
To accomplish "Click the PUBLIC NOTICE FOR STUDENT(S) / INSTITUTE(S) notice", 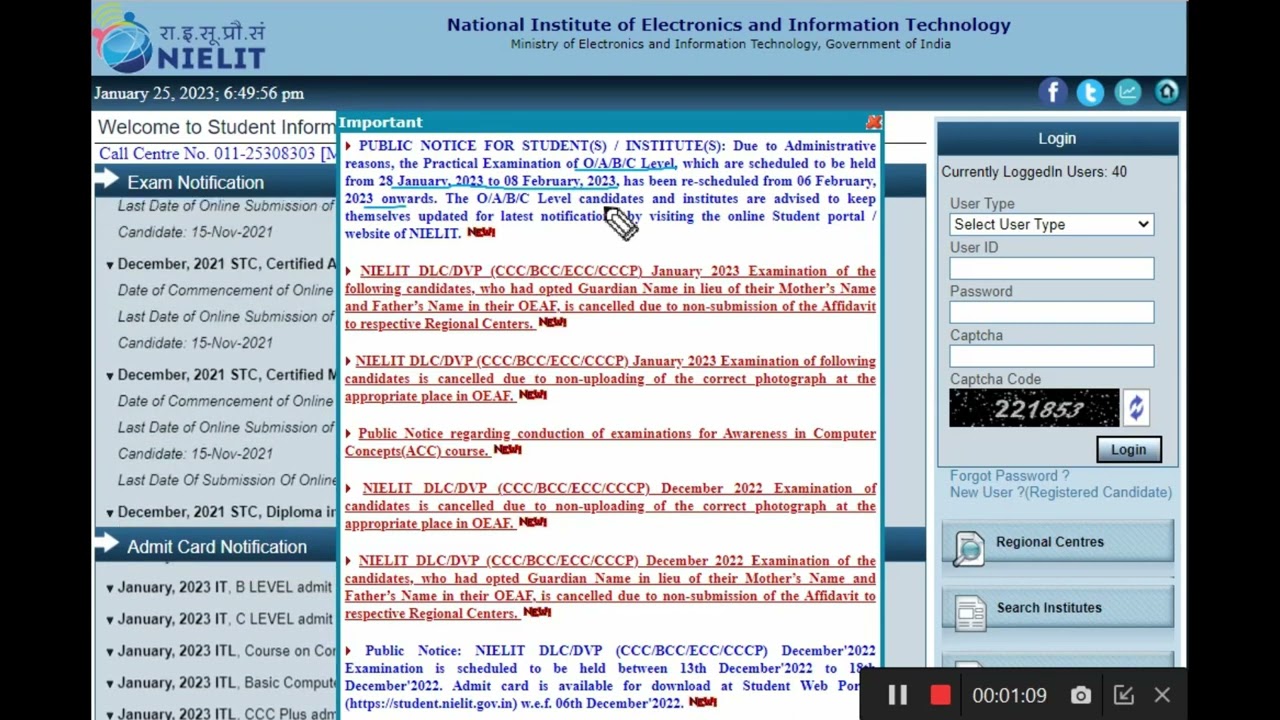I will click(610, 189).
